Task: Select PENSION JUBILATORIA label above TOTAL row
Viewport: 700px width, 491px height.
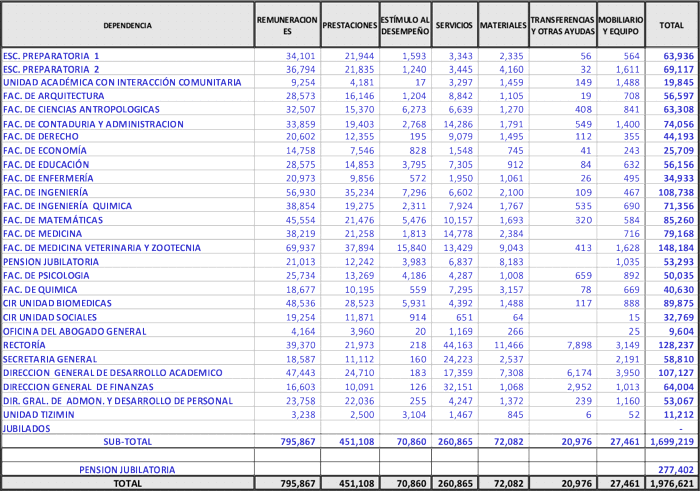Action: point(127,470)
